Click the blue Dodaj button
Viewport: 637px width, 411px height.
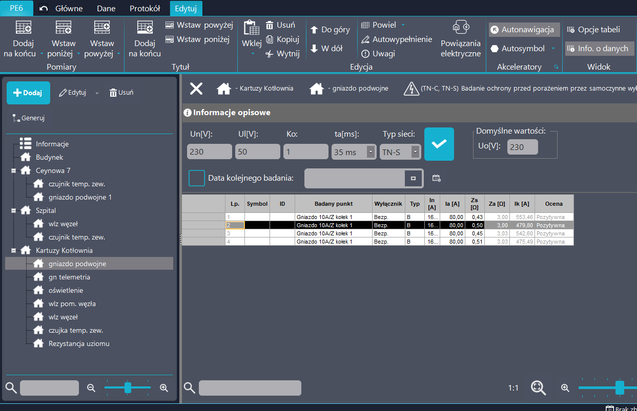pyautogui.click(x=29, y=93)
